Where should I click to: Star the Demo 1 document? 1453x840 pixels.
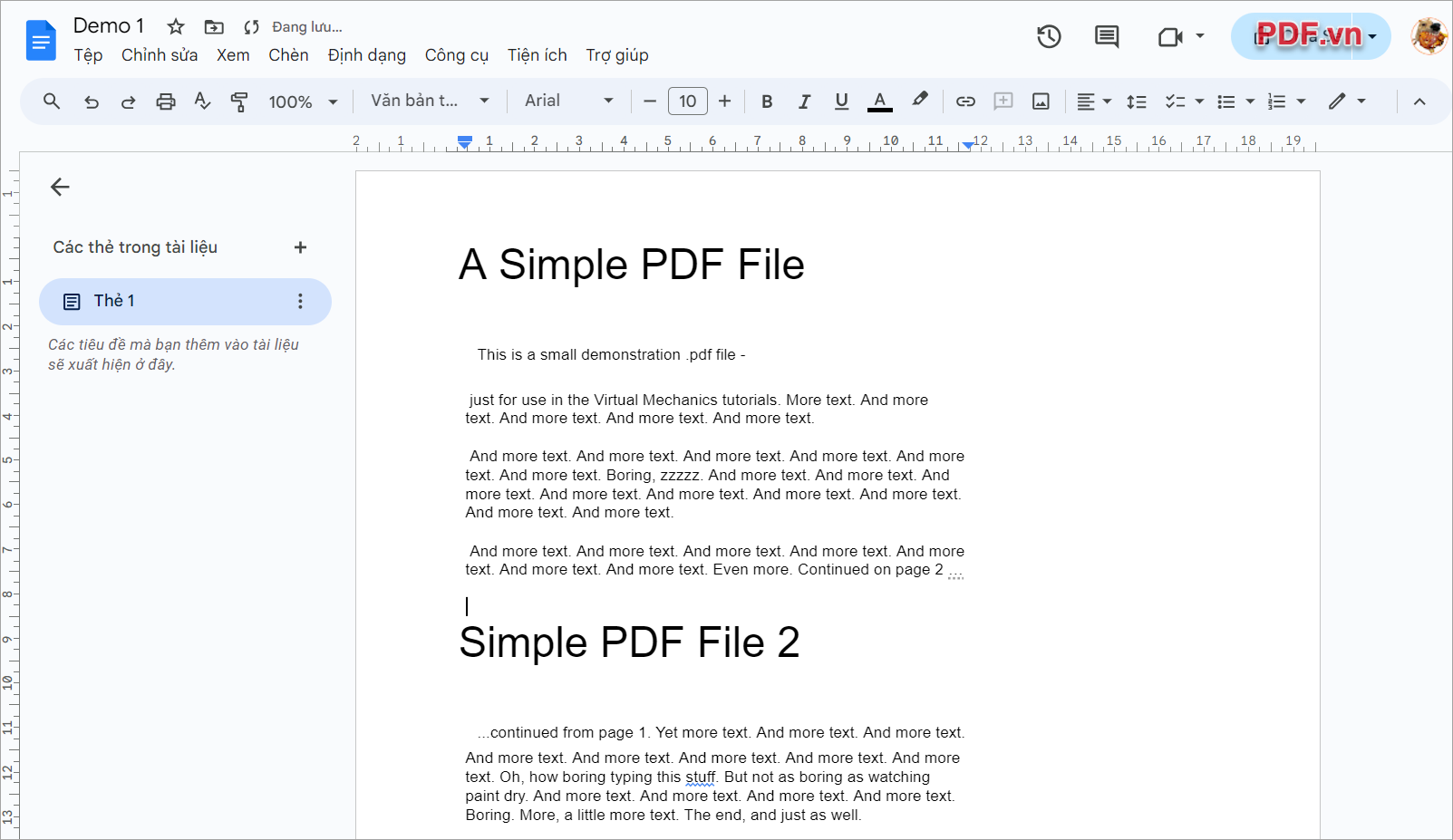[176, 27]
